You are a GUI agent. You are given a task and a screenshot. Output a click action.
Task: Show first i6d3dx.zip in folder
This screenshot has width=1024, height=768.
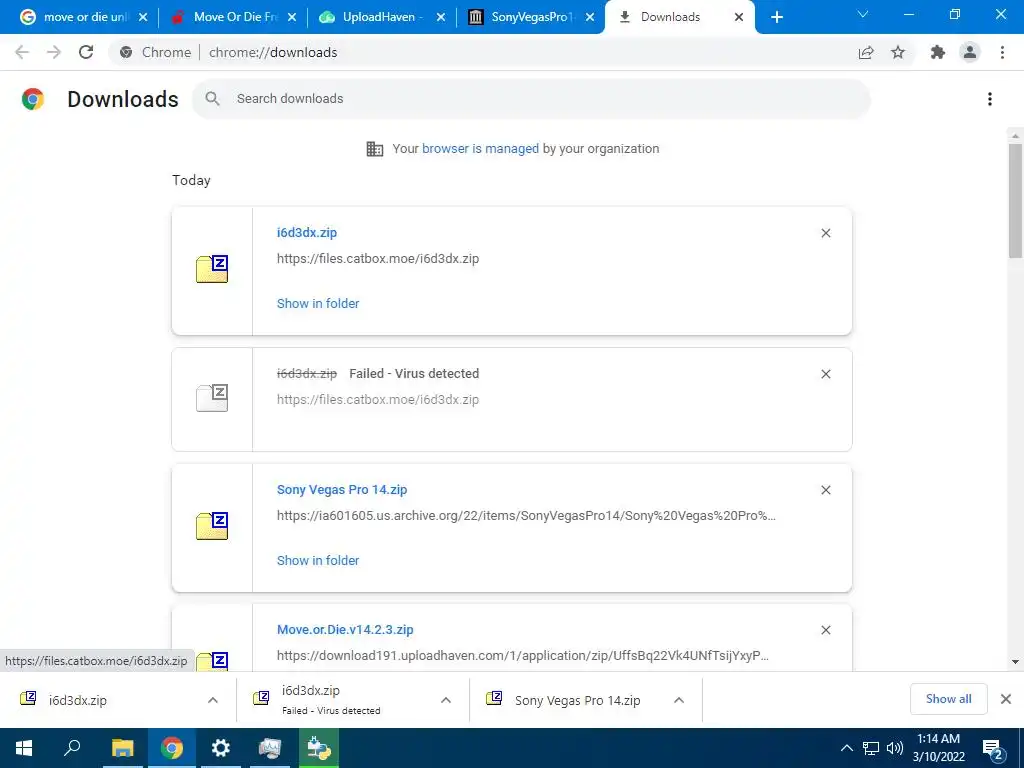[x=318, y=304]
